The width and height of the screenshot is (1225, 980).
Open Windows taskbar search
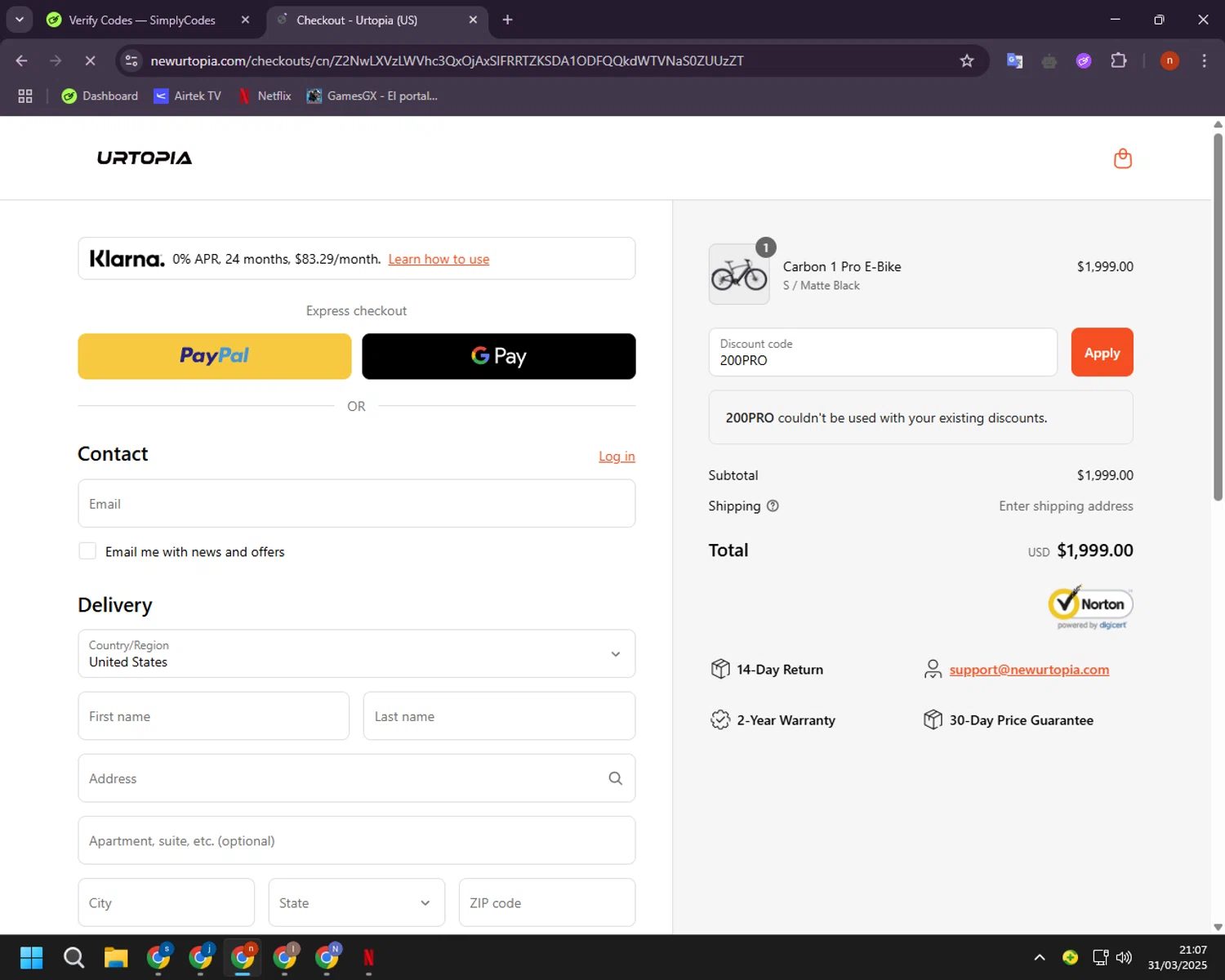click(73, 957)
